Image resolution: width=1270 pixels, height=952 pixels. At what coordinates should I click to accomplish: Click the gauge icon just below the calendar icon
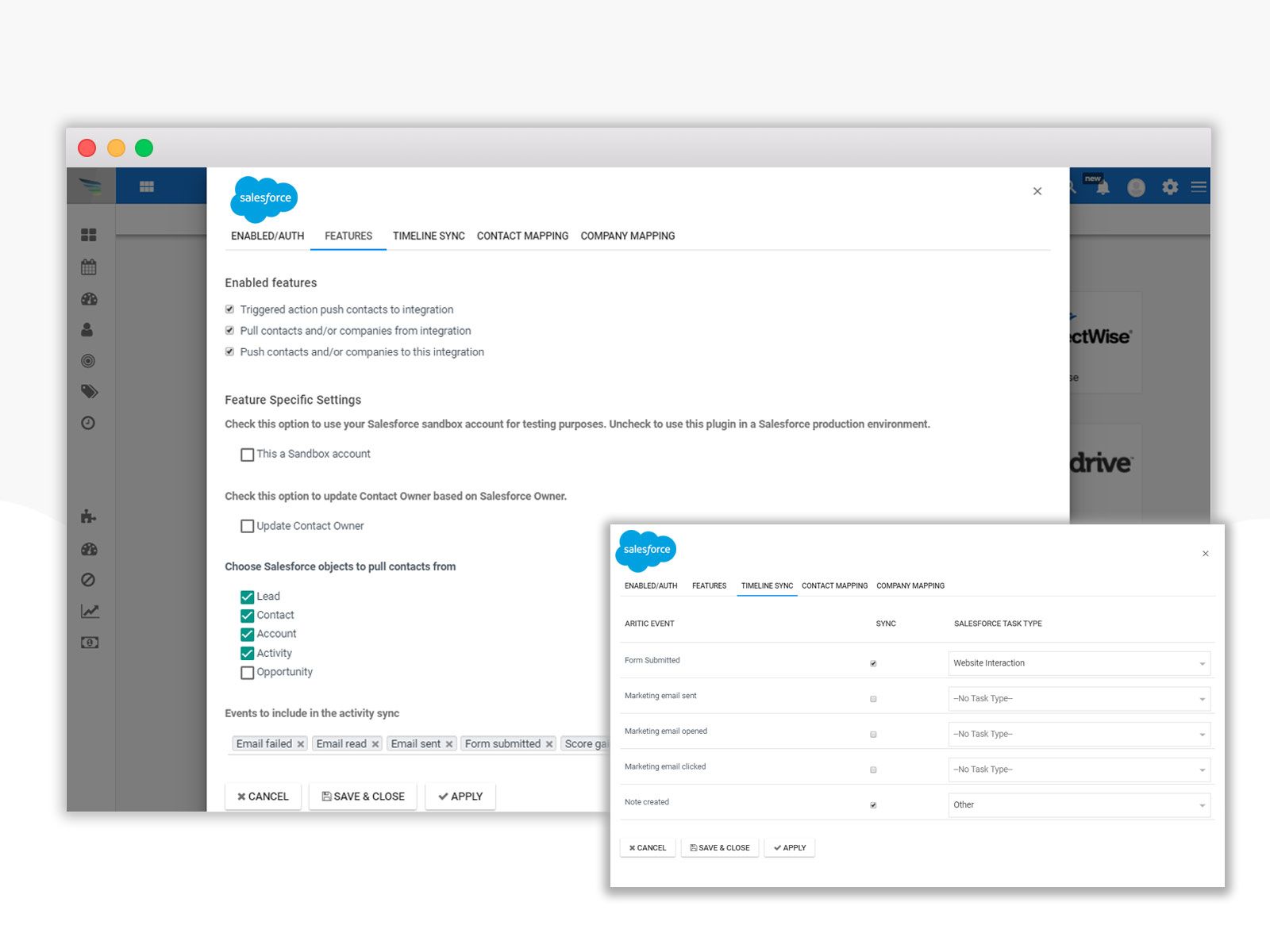pos(89,299)
